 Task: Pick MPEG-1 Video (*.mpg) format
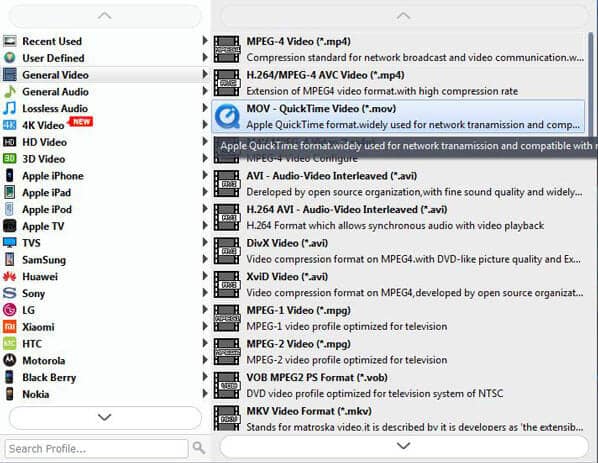399,318
